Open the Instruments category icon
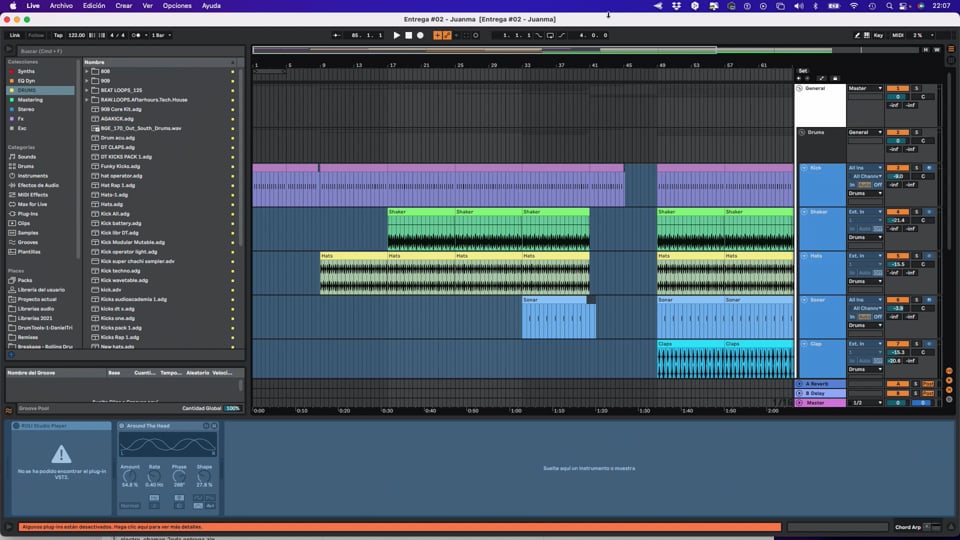The image size is (960, 540). [12, 176]
